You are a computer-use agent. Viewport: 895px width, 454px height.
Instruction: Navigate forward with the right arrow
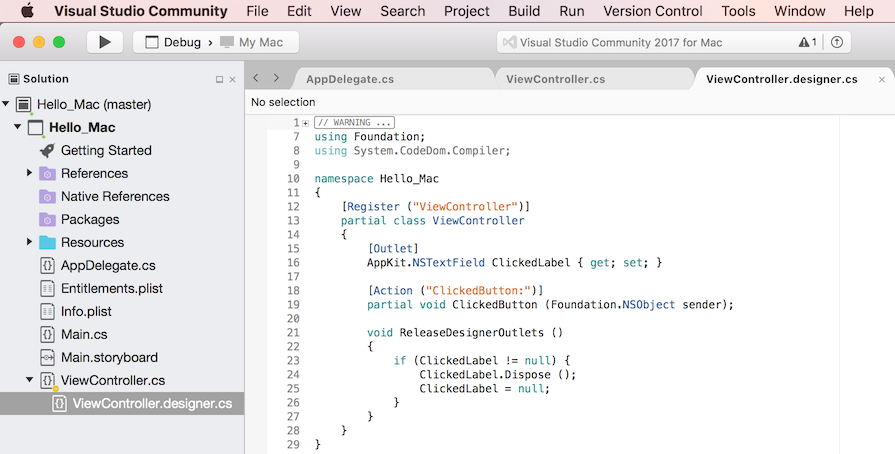276,78
